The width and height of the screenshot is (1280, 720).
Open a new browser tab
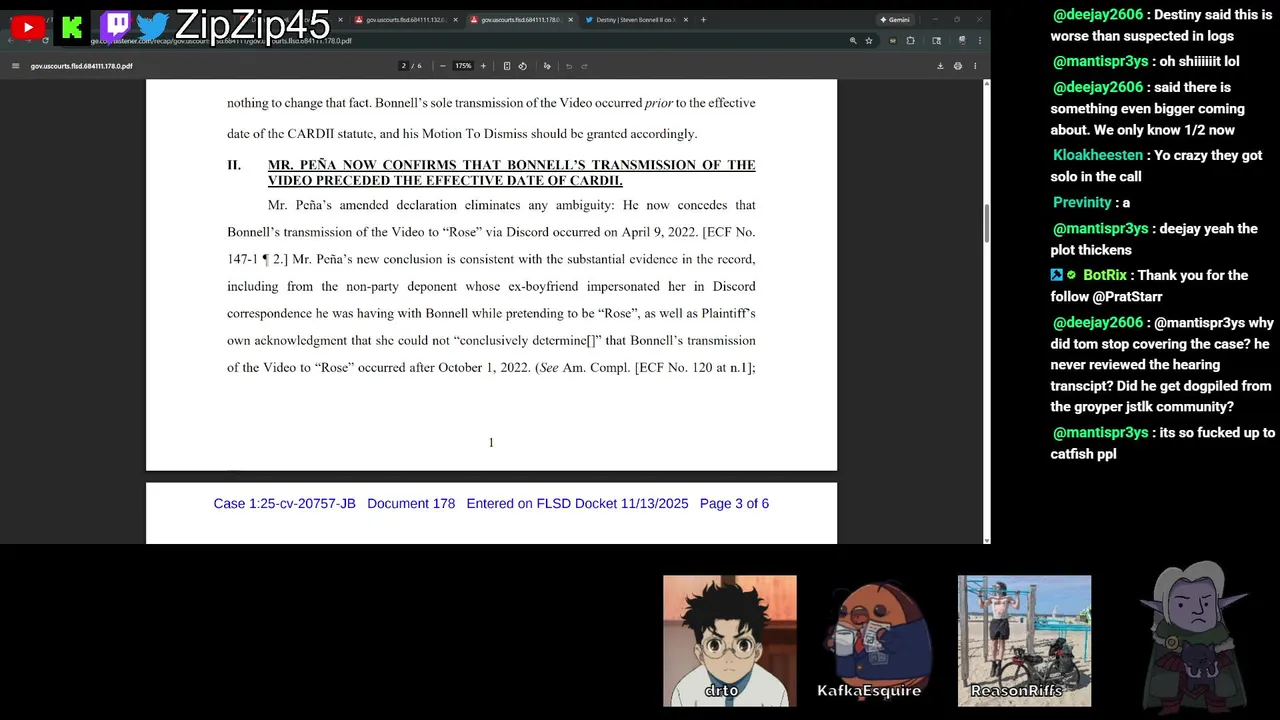(703, 20)
